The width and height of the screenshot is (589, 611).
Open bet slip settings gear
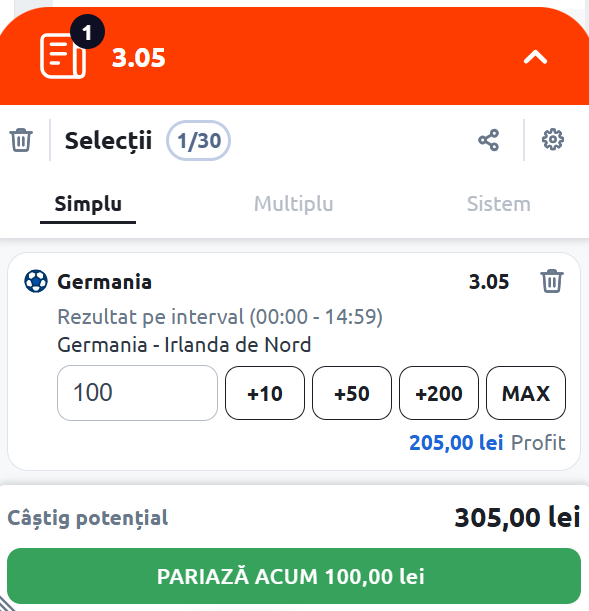point(553,140)
